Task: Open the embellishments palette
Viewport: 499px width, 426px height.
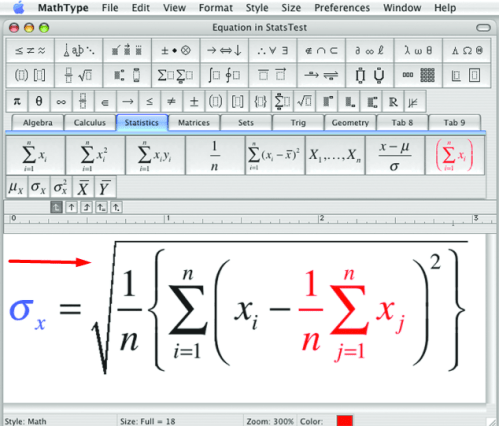Action: (x=127, y=50)
